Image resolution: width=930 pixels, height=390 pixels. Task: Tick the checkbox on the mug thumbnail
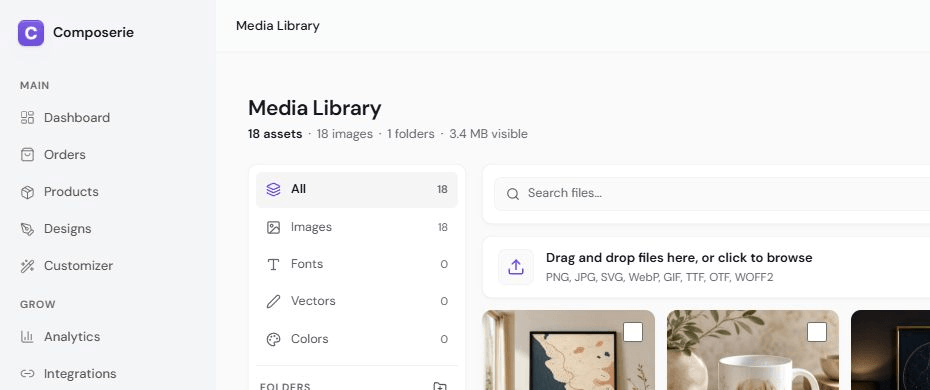[817, 332]
